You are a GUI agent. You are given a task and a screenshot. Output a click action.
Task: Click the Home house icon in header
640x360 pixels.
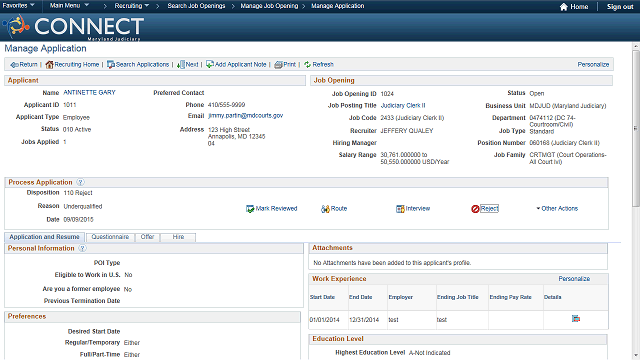(x=564, y=7)
